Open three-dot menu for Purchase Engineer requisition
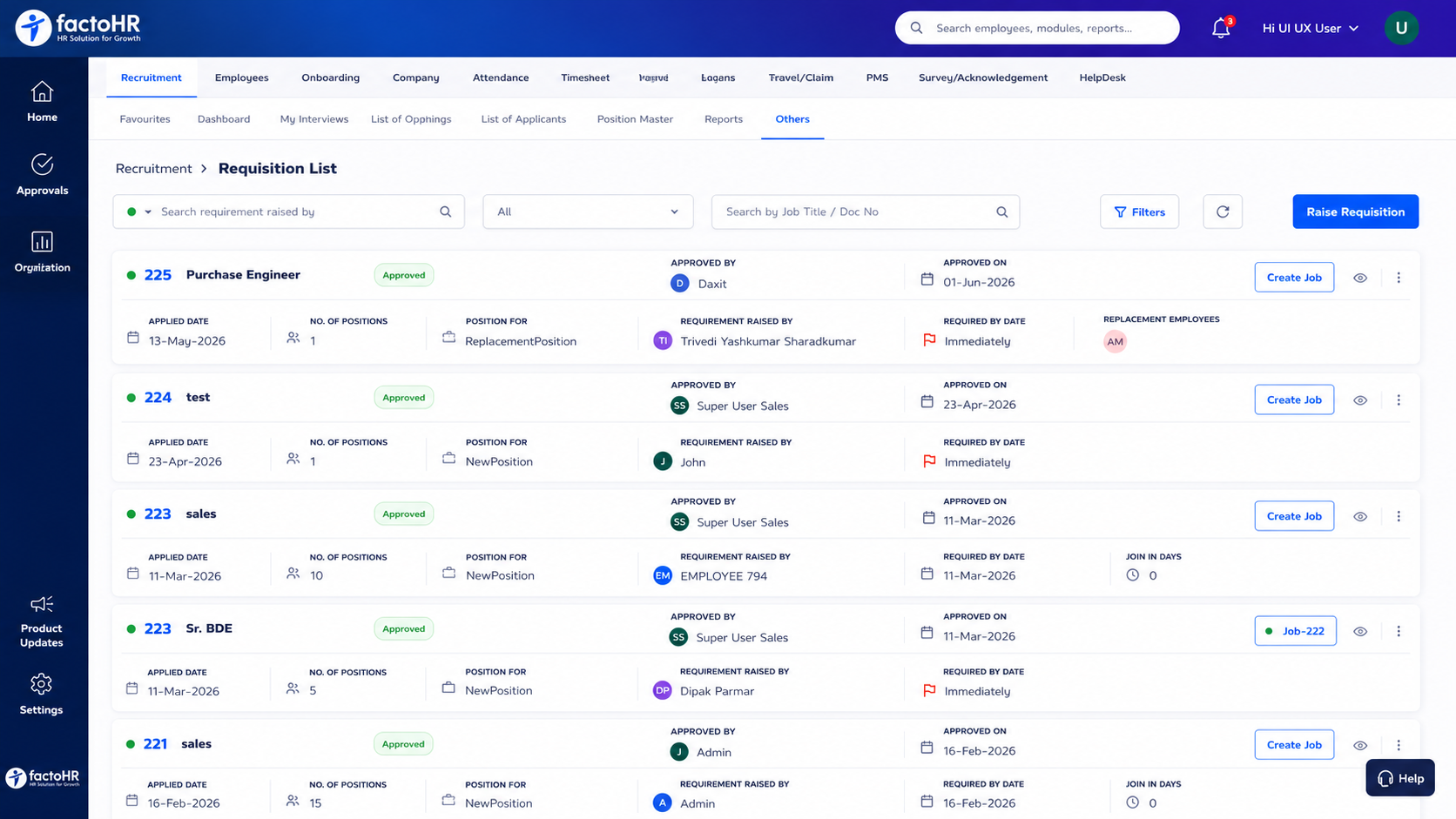Screen dimensions: 1456x819 1399,278
